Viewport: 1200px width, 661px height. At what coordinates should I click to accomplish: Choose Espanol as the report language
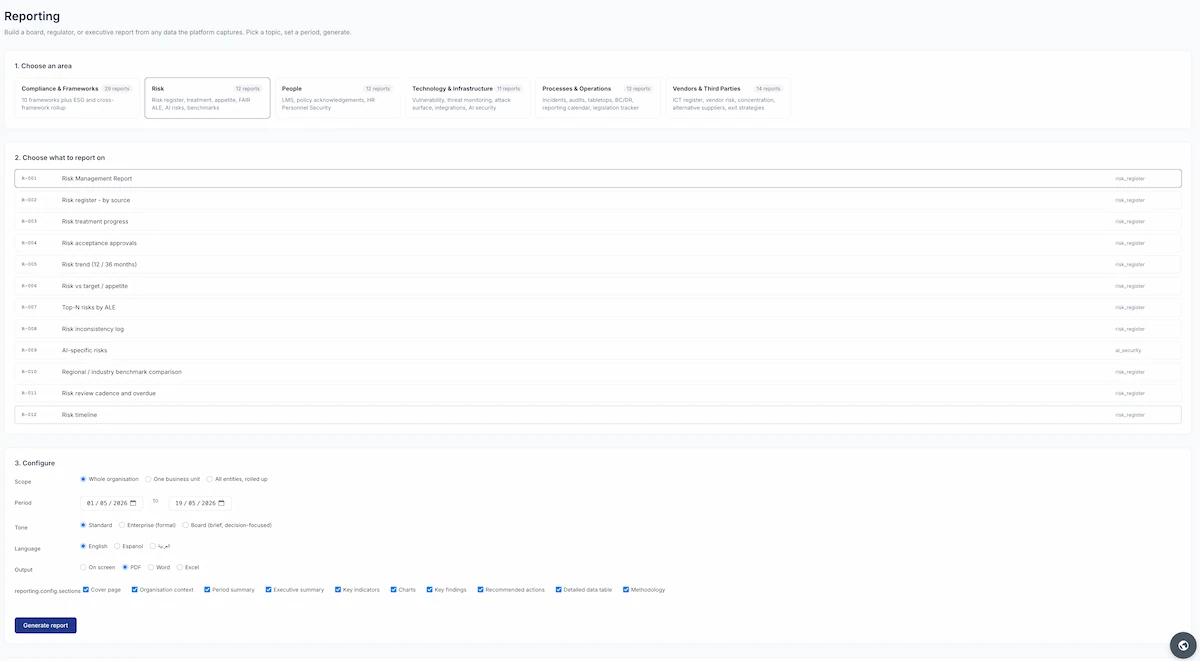[117, 546]
